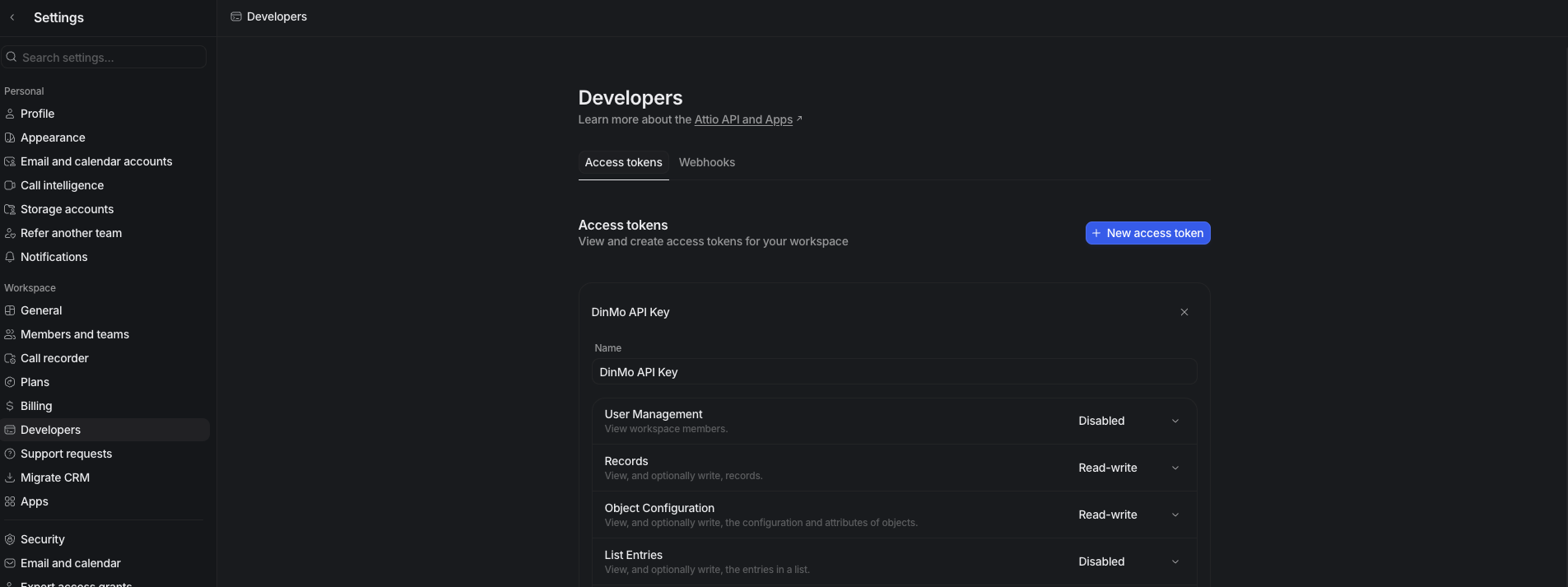Viewport: 1568px width, 587px height.
Task: Click the token Name input field
Action: (x=894, y=372)
